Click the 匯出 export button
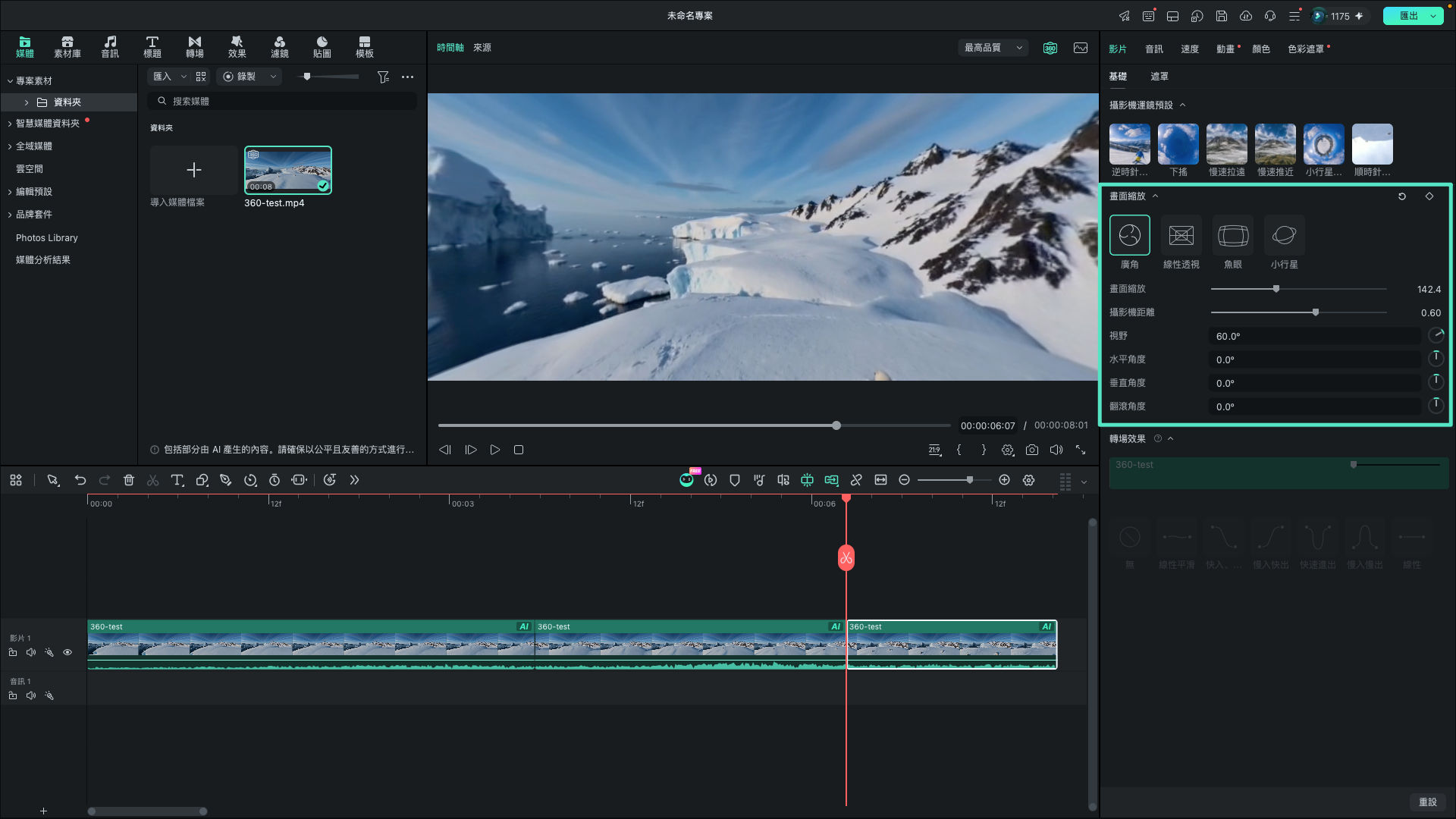Image resolution: width=1456 pixels, height=819 pixels. pyautogui.click(x=1408, y=16)
